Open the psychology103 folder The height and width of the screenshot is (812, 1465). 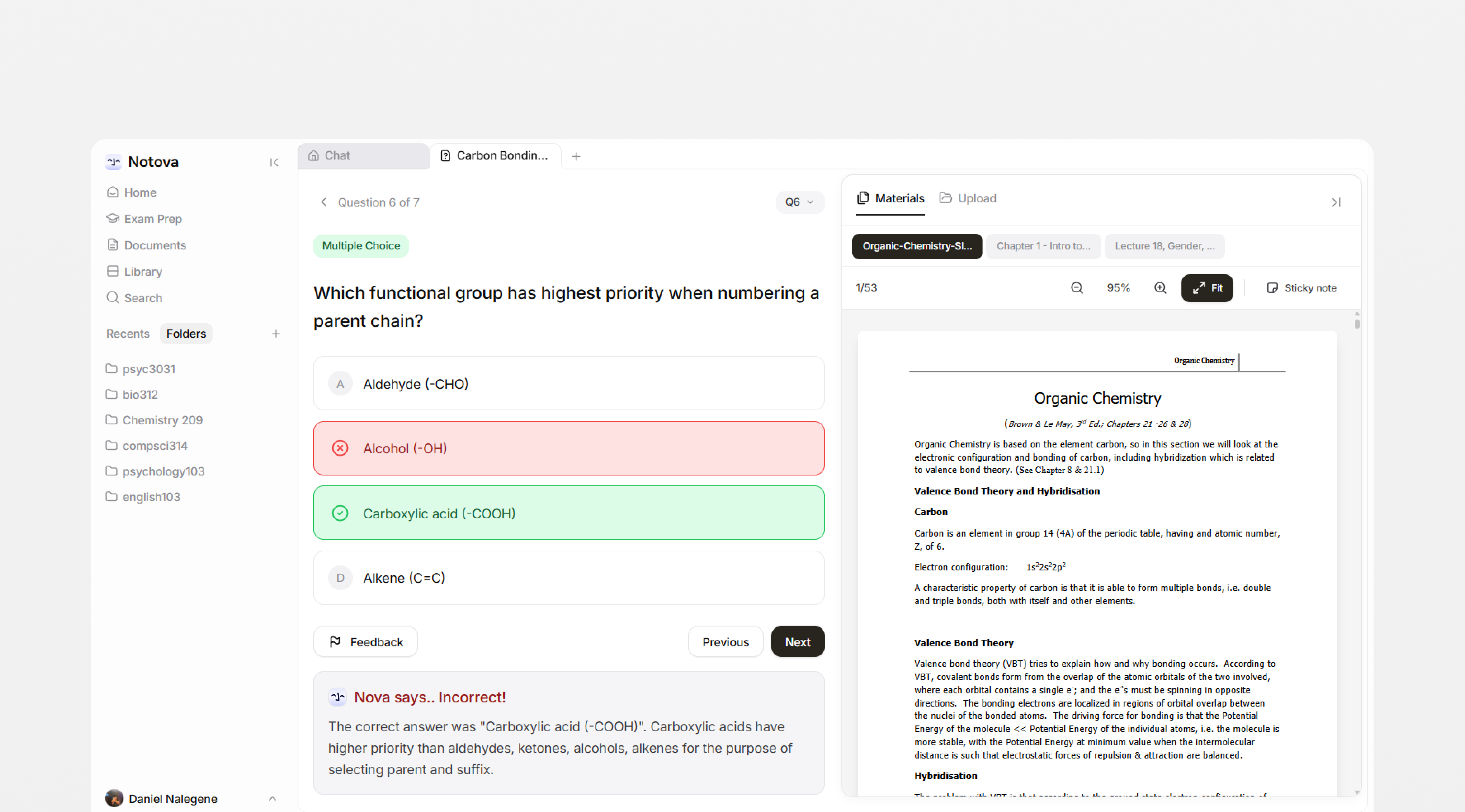155,471
